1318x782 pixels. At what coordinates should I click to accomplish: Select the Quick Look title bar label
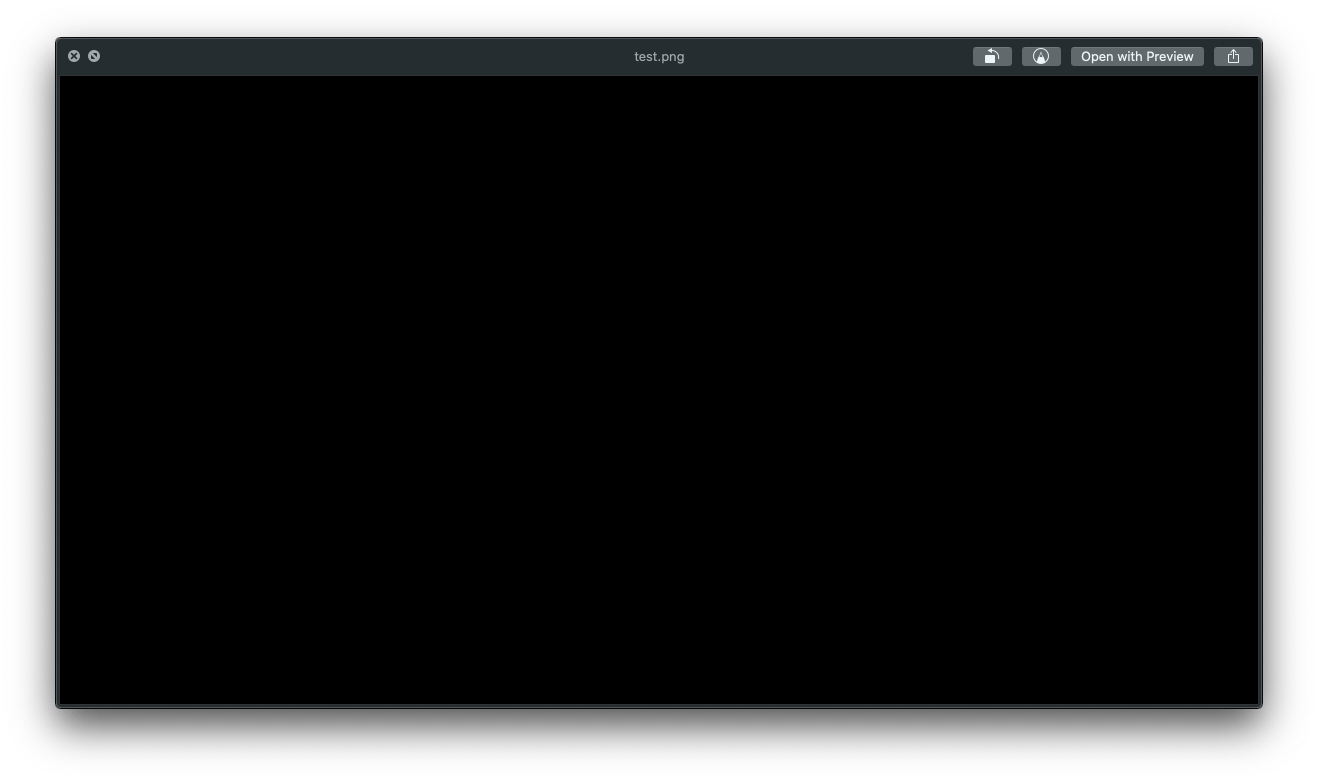click(659, 56)
